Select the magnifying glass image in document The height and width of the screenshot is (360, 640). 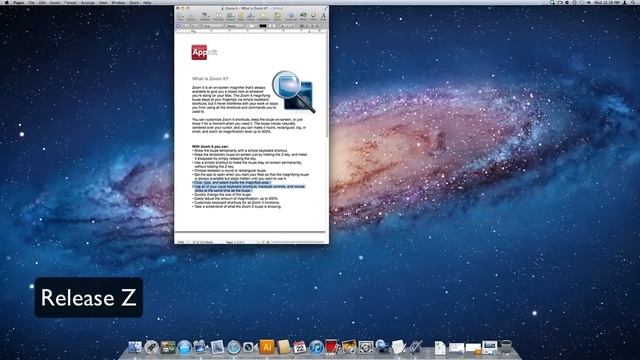[294, 92]
